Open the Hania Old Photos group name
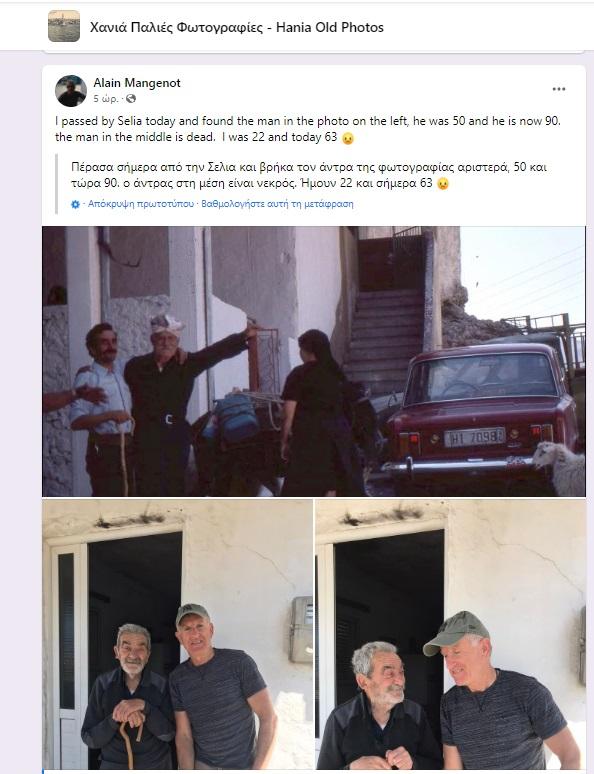Viewport: 594px width, 774px height. coord(237,27)
